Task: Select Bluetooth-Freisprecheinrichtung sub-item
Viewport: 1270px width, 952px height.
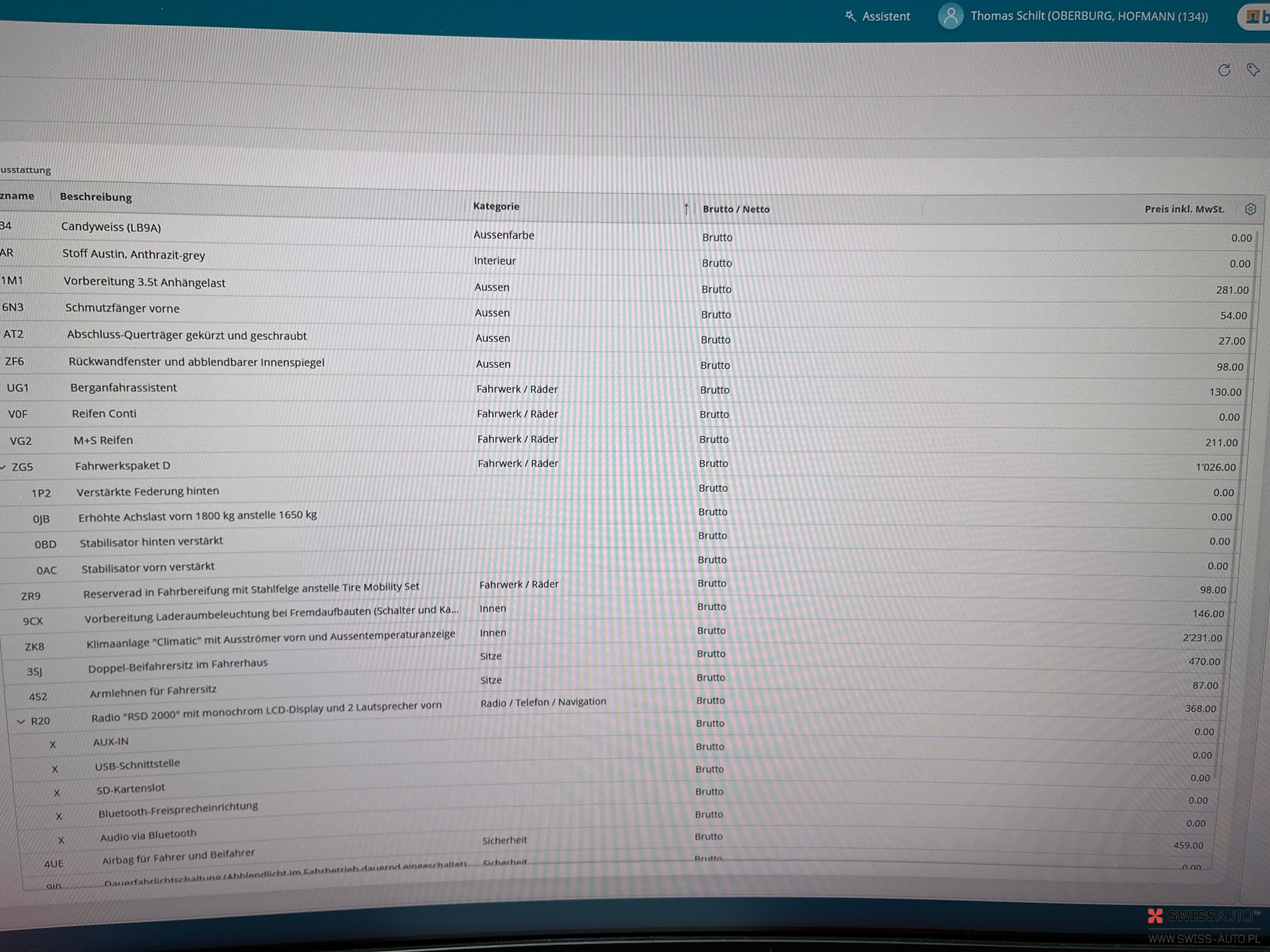Action: 616,804
